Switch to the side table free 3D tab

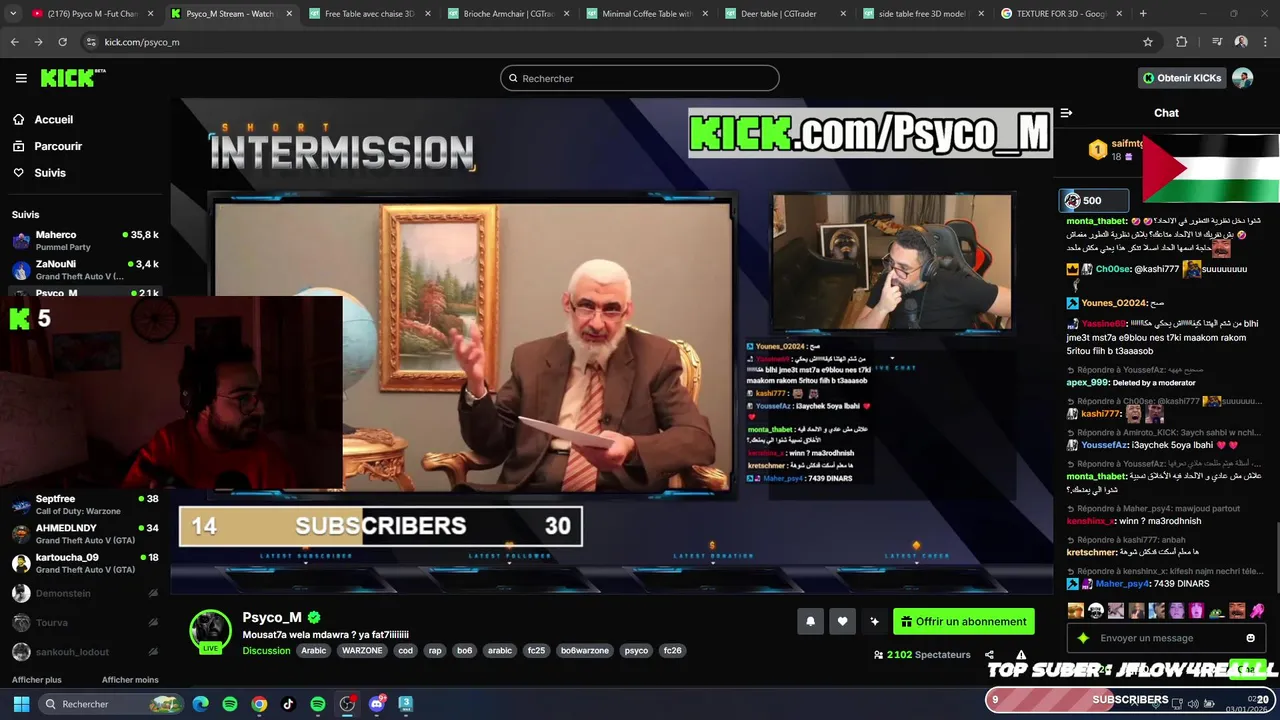925,14
